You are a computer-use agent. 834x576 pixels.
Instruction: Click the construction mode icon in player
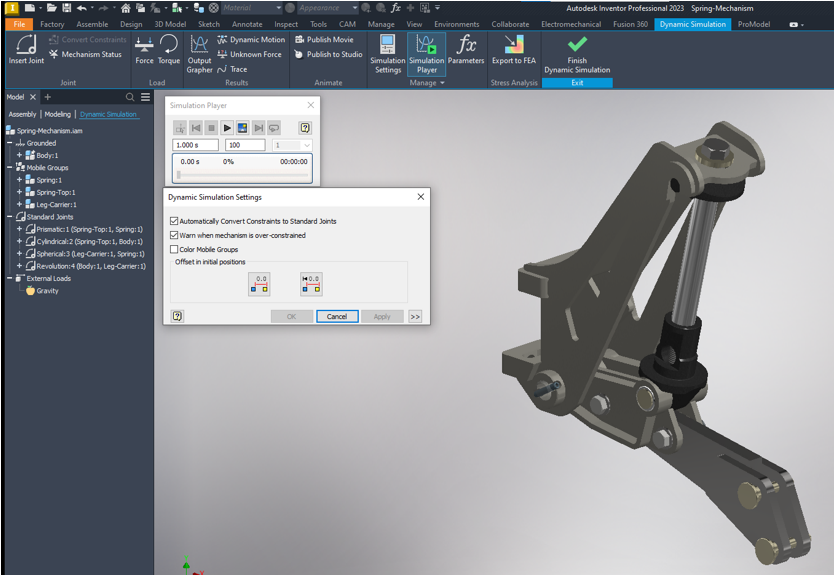pos(180,128)
